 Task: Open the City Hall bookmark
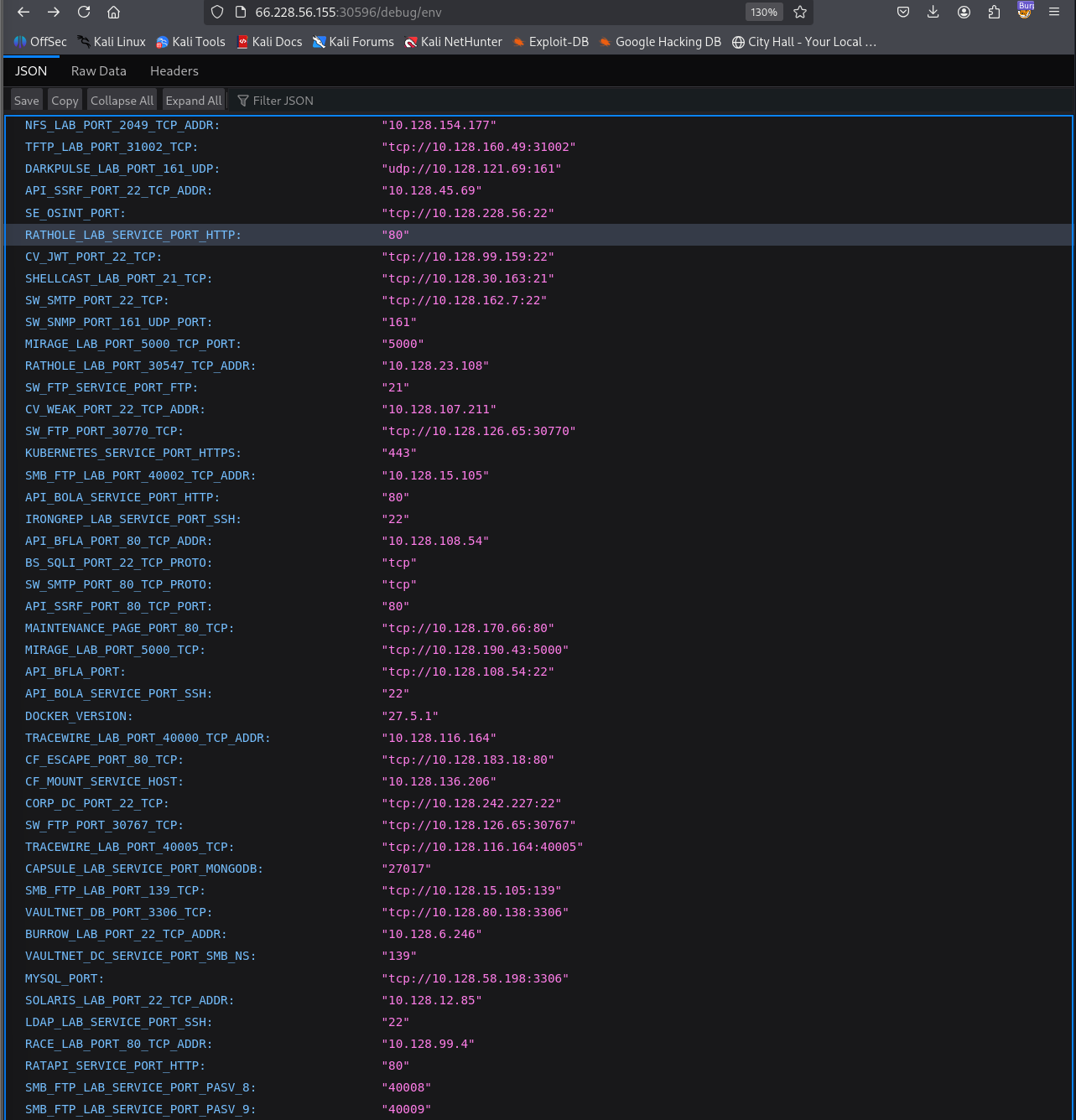pyautogui.click(x=804, y=42)
